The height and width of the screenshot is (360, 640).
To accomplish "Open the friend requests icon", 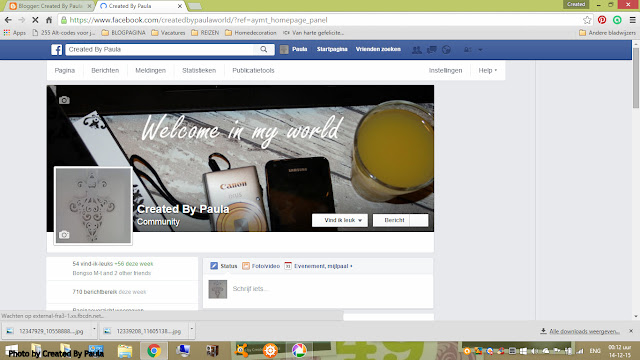I will pos(416,50).
